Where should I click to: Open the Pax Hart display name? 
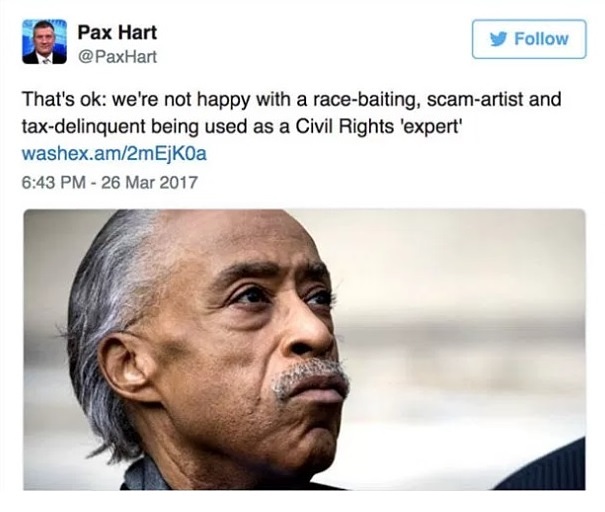tap(117, 32)
